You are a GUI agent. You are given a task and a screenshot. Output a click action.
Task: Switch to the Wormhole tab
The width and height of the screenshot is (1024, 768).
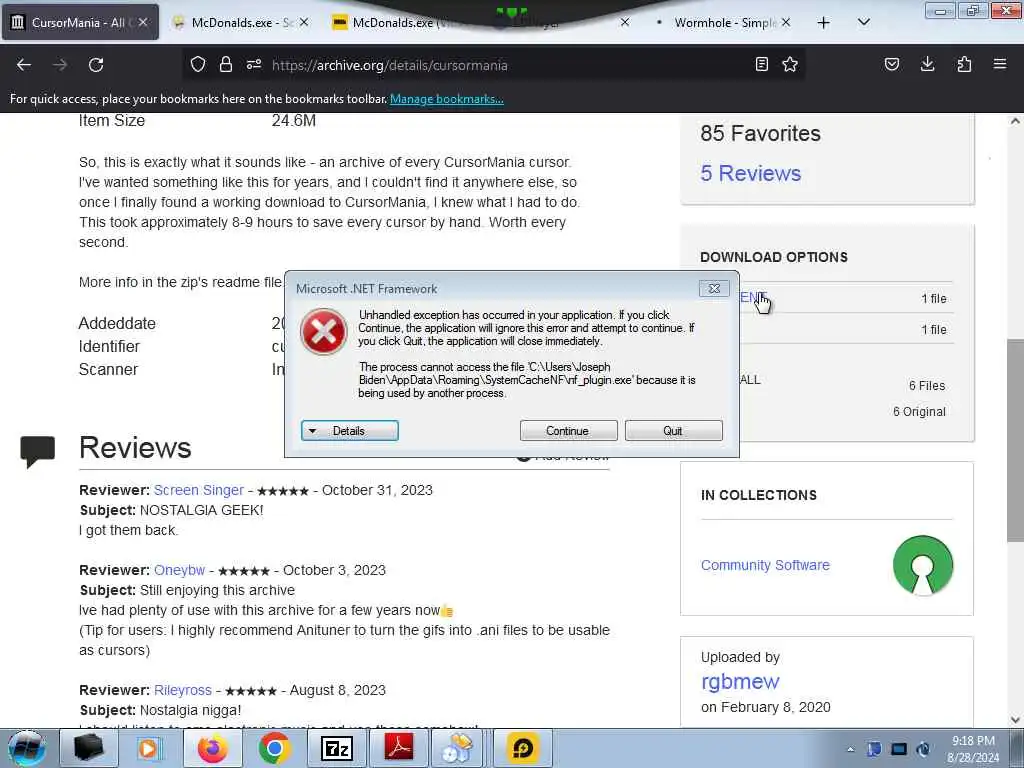coord(724,22)
